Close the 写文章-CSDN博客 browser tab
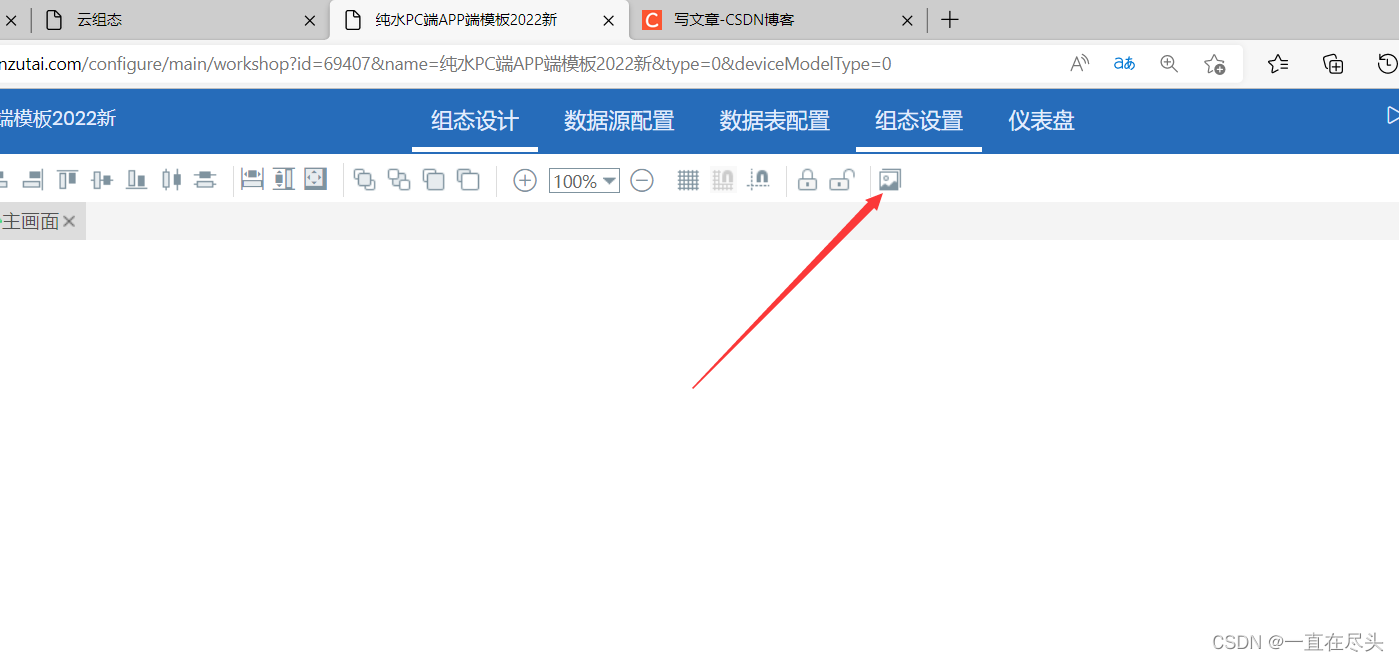 (907, 20)
